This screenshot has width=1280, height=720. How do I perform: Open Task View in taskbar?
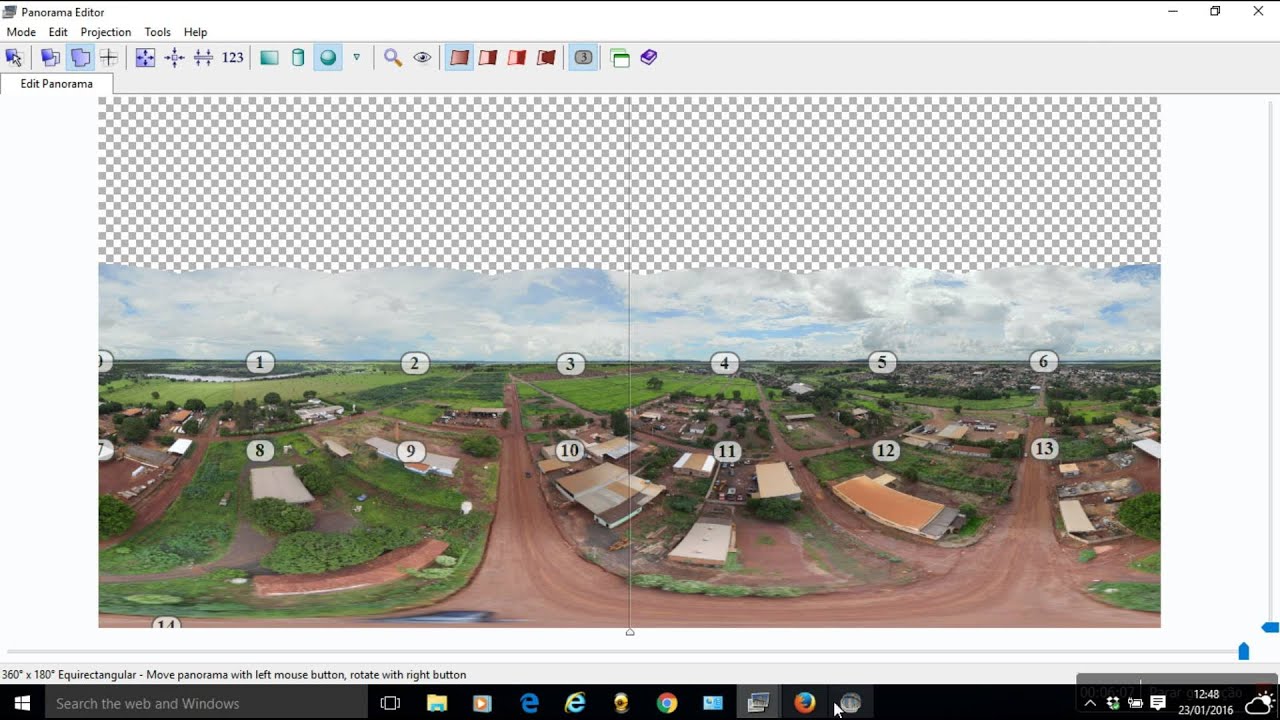click(x=391, y=703)
